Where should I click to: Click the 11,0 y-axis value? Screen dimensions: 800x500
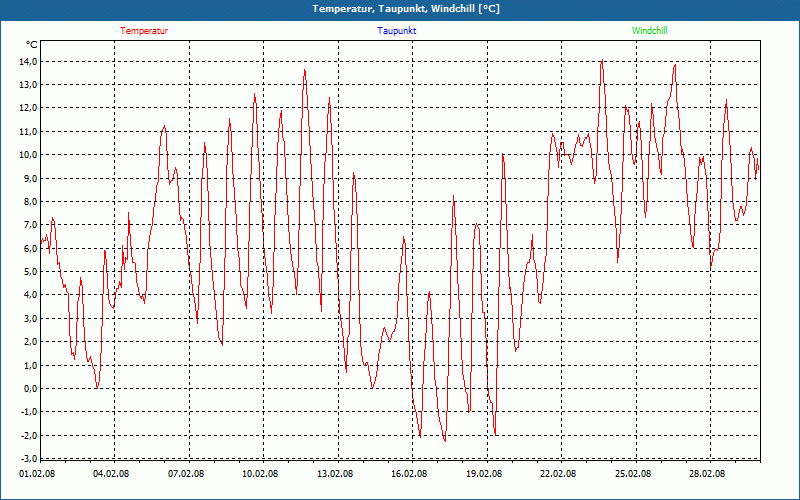pyautogui.click(x=28, y=132)
